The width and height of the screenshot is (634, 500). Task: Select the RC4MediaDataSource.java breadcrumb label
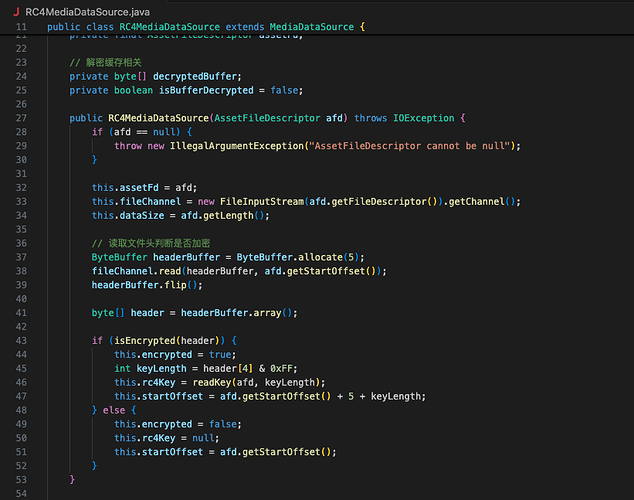[87, 12]
